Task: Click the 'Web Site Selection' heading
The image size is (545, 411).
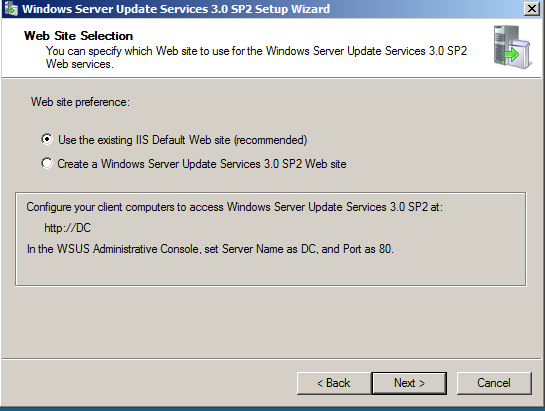Action: 79,36
